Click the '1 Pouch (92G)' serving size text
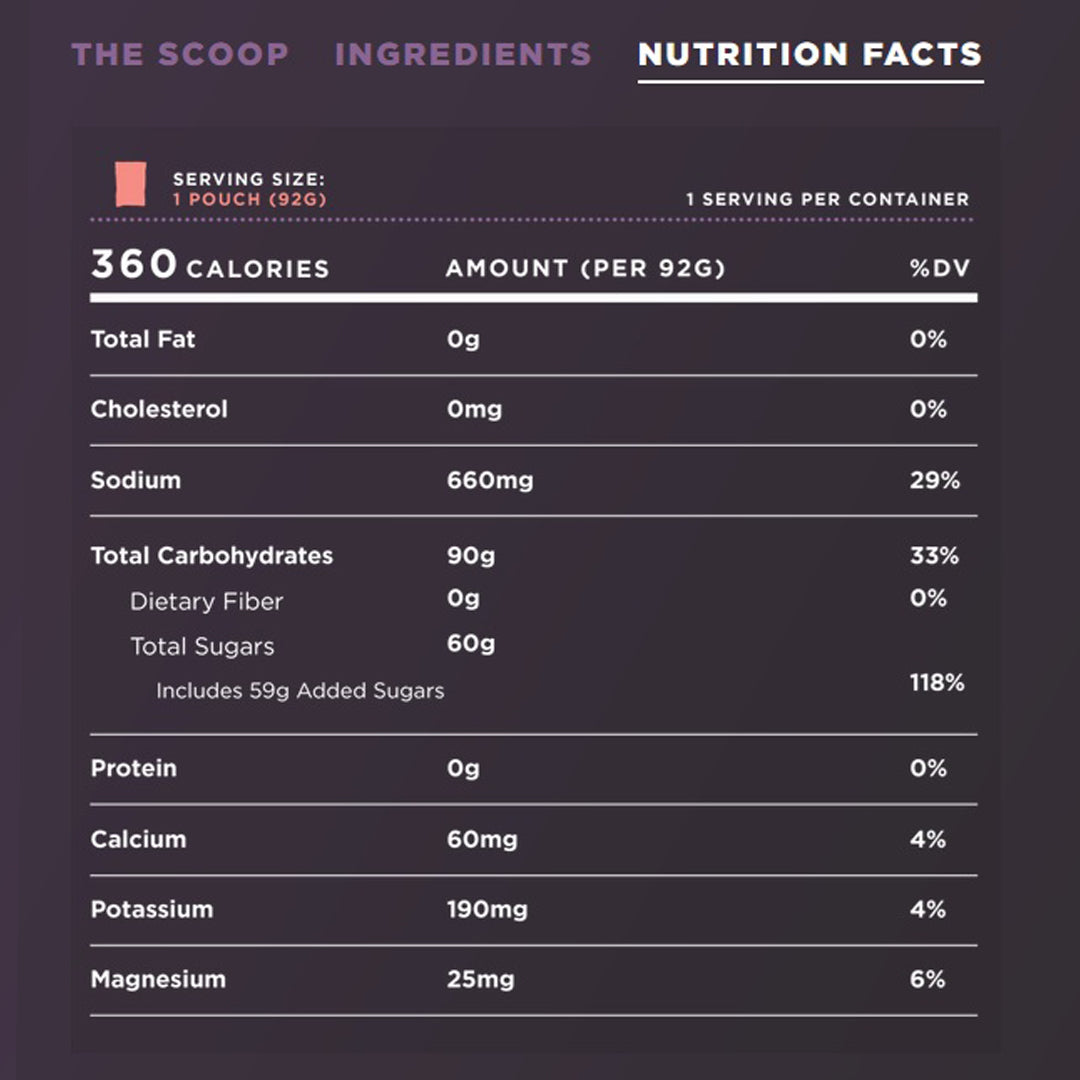The width and height of the screenshot is (1080, 1080). (250, 199)
